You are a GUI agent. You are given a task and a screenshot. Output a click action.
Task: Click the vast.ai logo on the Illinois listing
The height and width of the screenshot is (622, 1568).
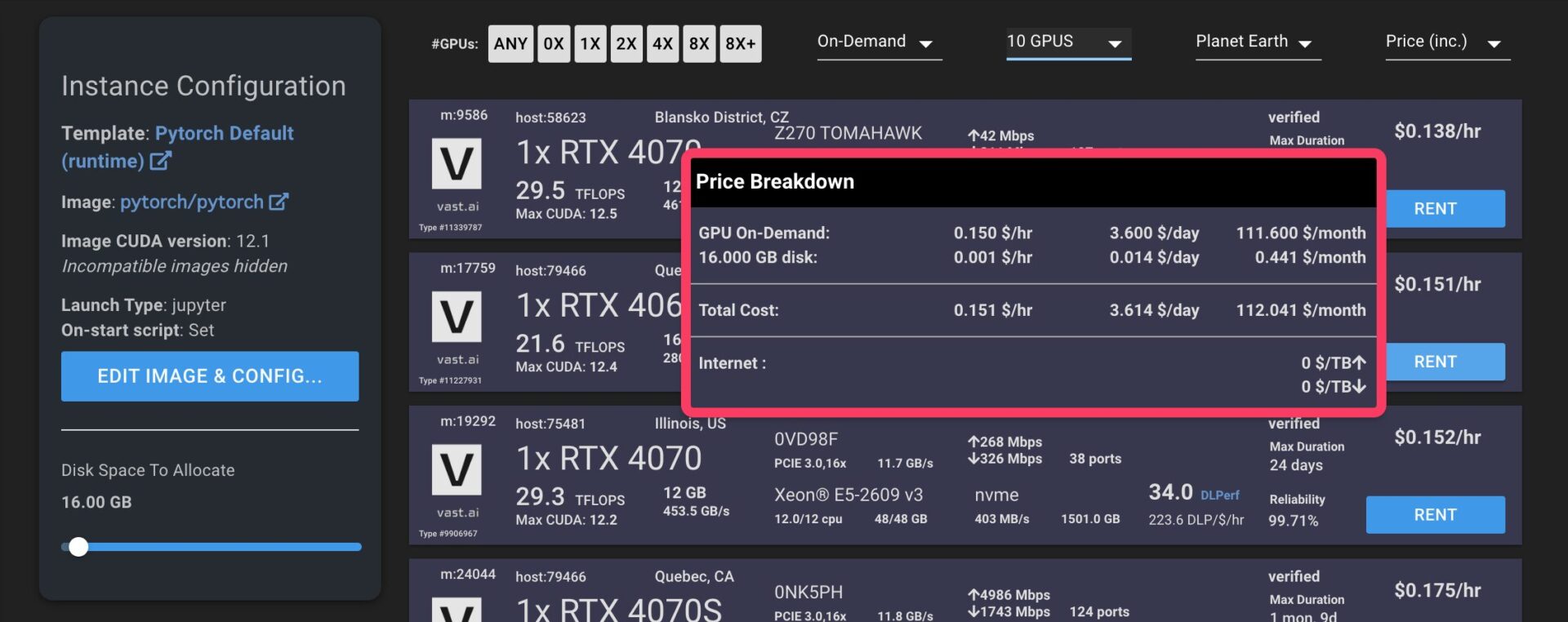[x=456, y=470]
